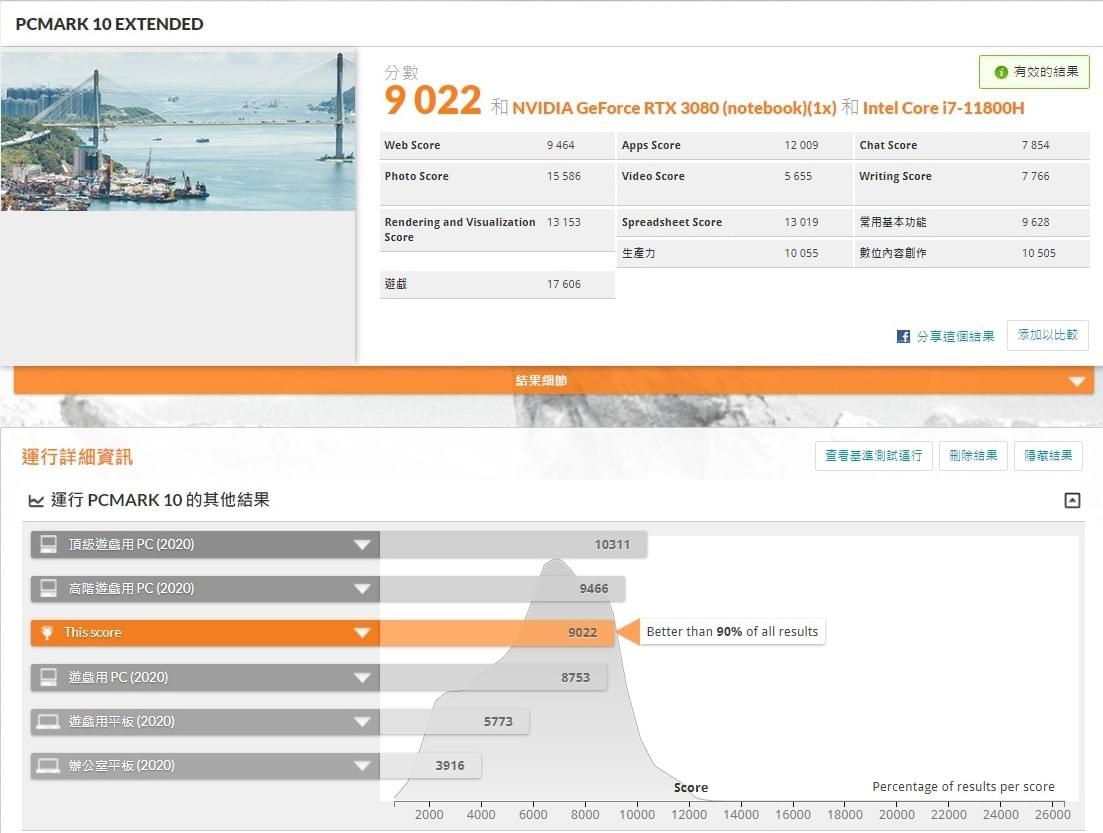Screen dimensions: 1103x833
Task: Click the 生產力 score row
Action: [734, 253]
